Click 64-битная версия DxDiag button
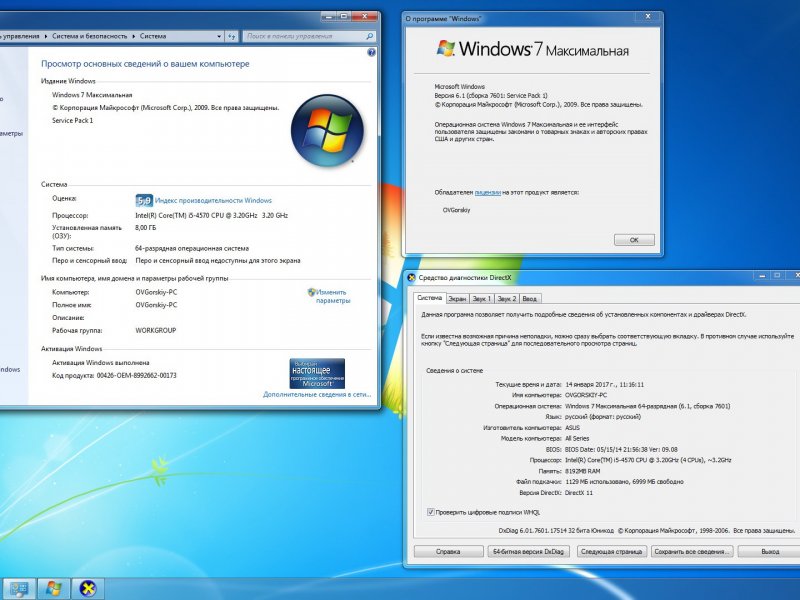Screen dimensions: 800x600 click(529, 552)
